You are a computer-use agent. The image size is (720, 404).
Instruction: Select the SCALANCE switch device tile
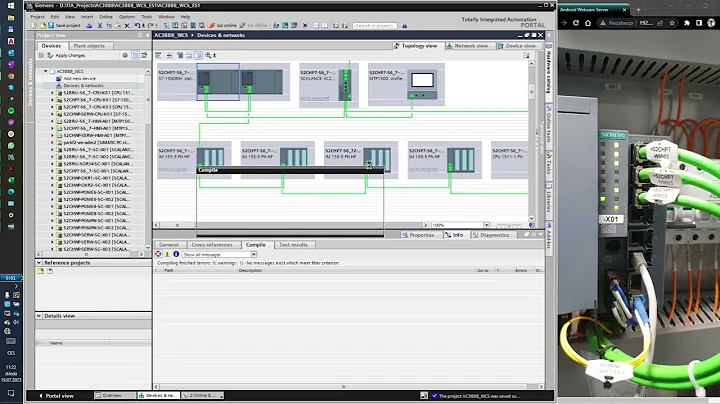(329, 85)
